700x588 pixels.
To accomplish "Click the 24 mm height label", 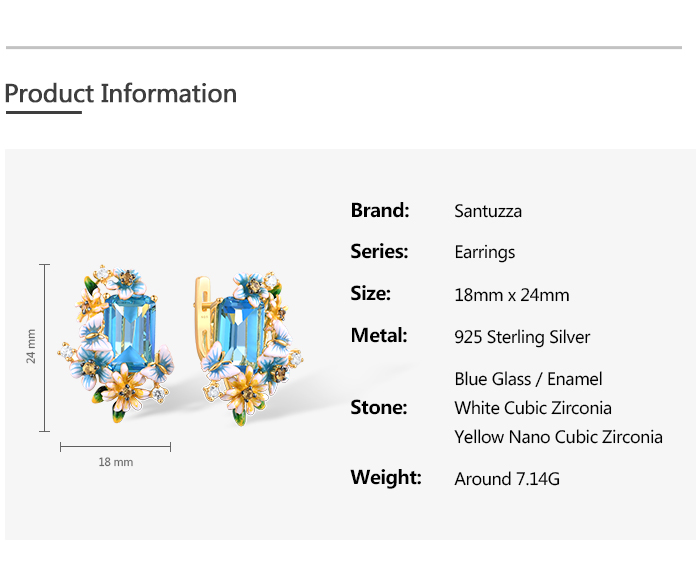I will tap(31, 346).
